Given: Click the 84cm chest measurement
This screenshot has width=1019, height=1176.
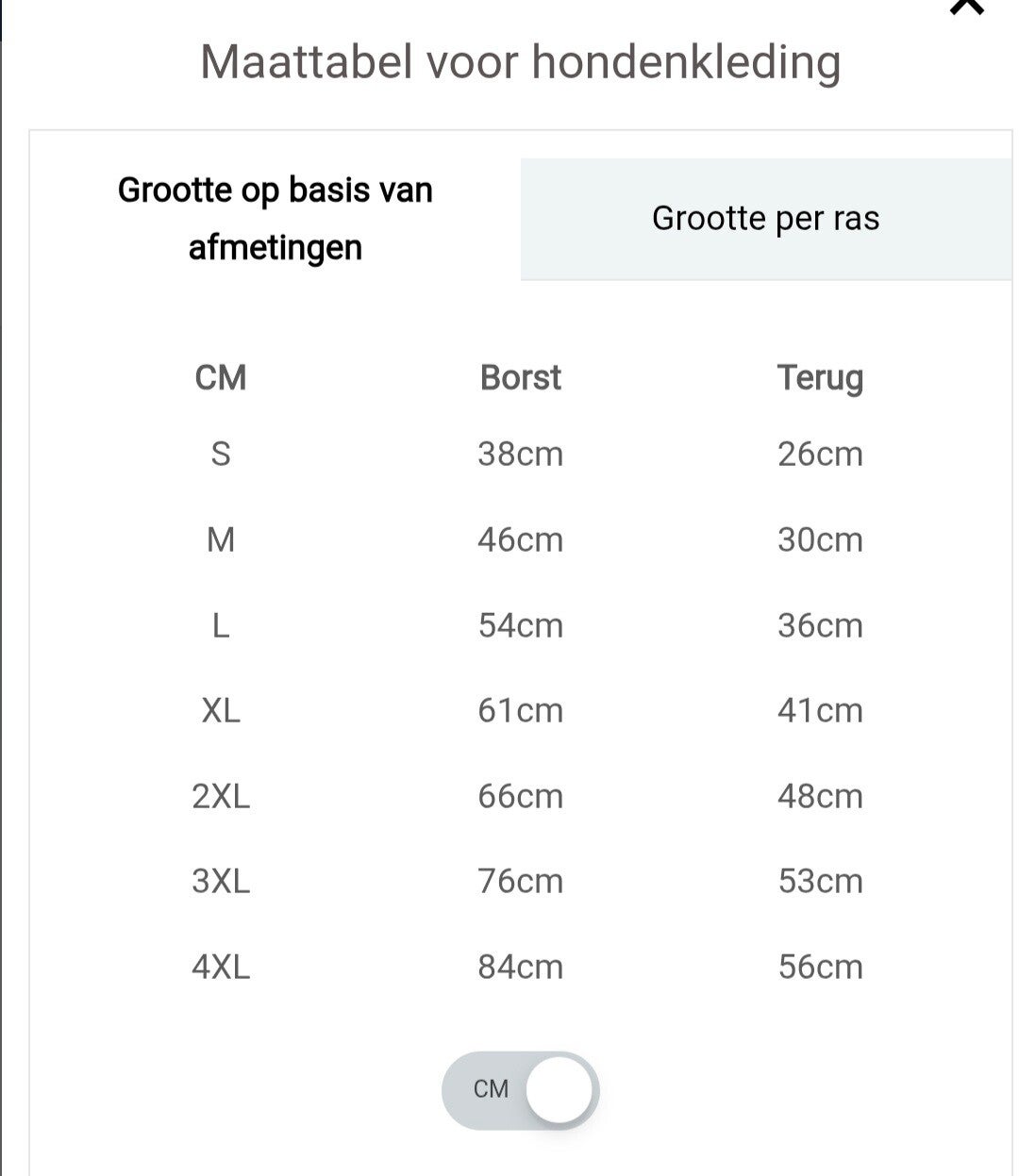Looking at the screenshot, I should [x=520, y=967].
